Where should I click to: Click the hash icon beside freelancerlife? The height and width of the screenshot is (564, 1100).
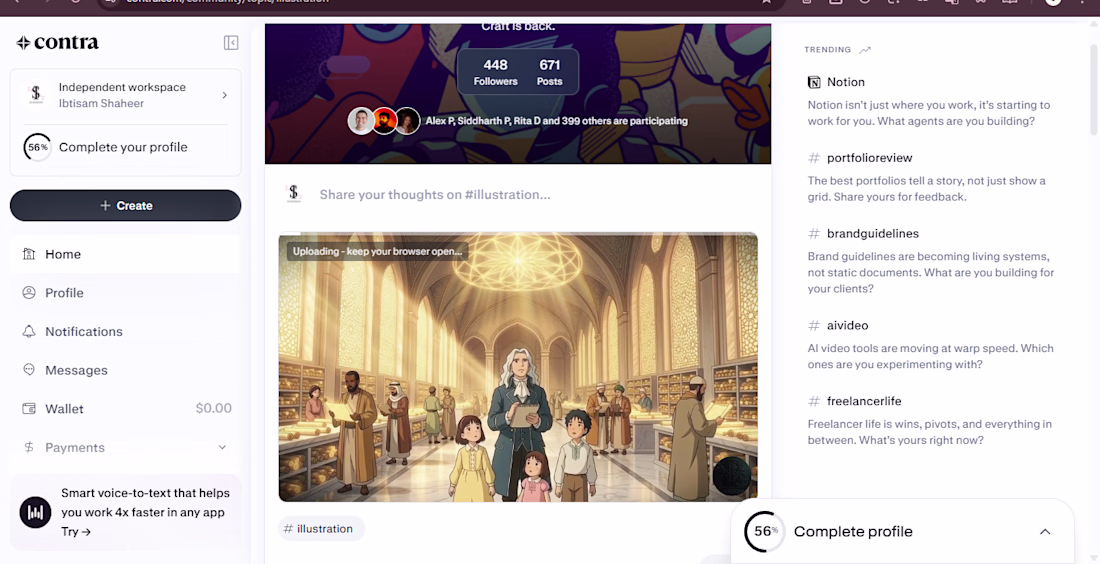click(814, 401)
